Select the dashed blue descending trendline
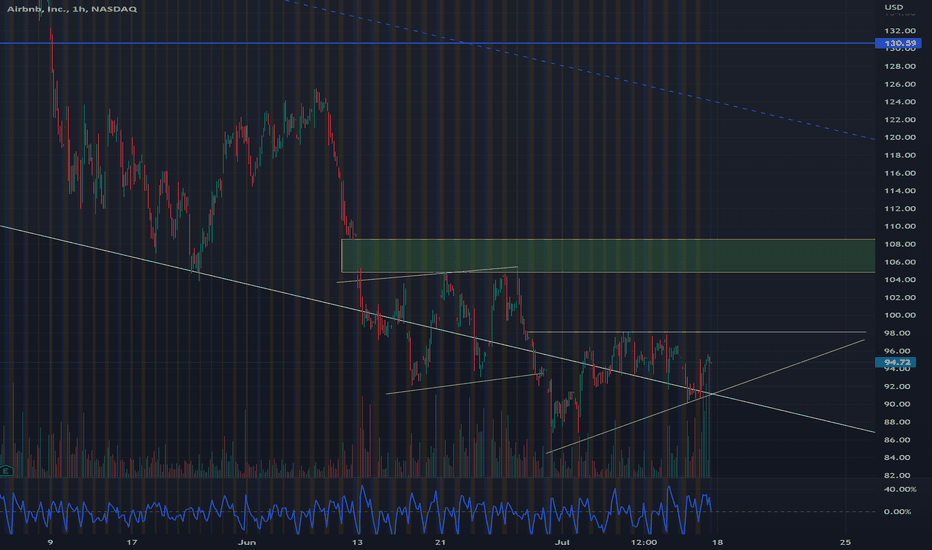The height and width of the screenshot is (550, 932). (580, 70)
